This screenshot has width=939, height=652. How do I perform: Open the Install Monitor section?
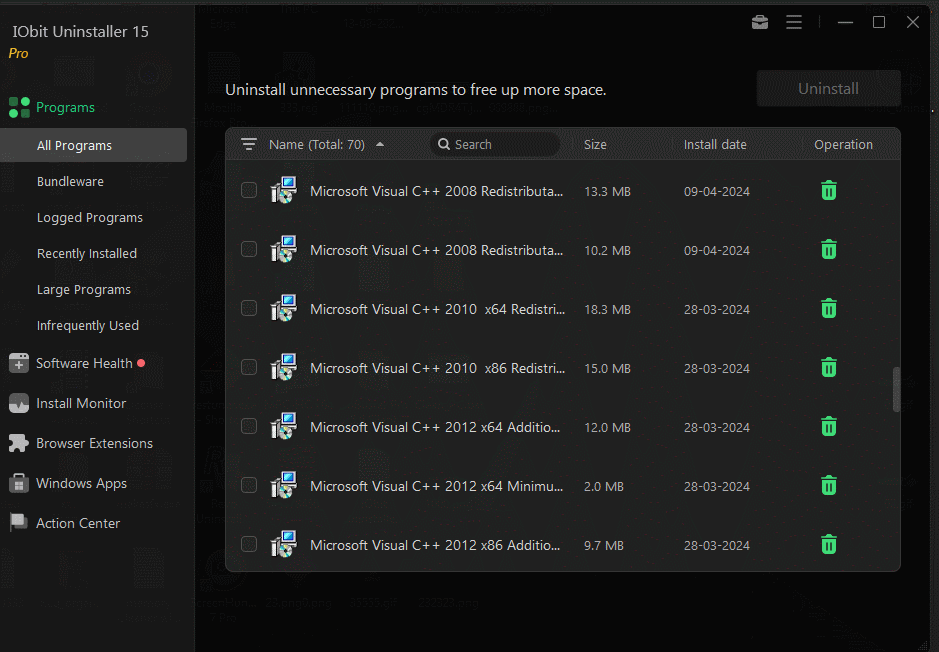(81, 403)
